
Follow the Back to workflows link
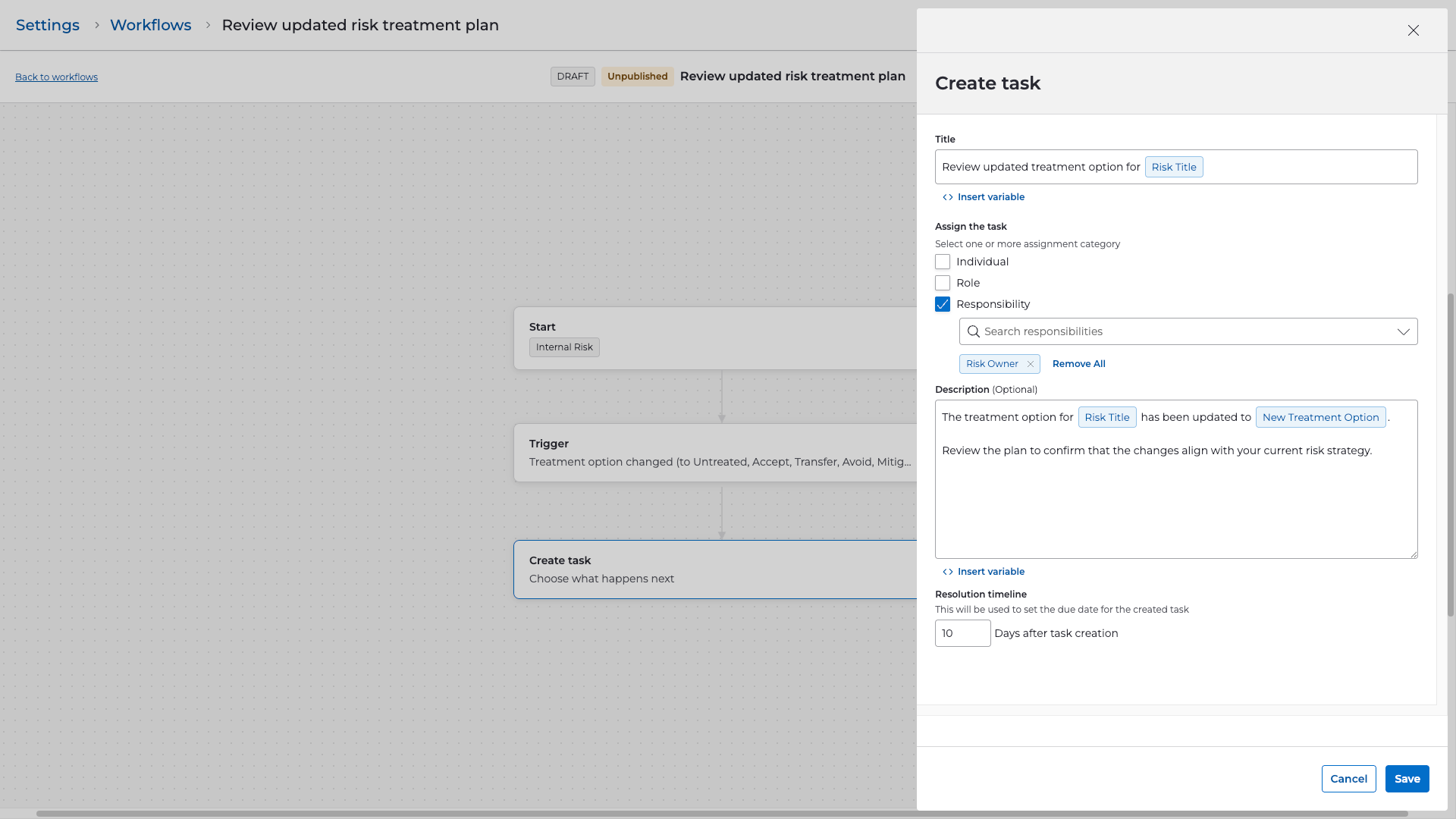[56, 77]
